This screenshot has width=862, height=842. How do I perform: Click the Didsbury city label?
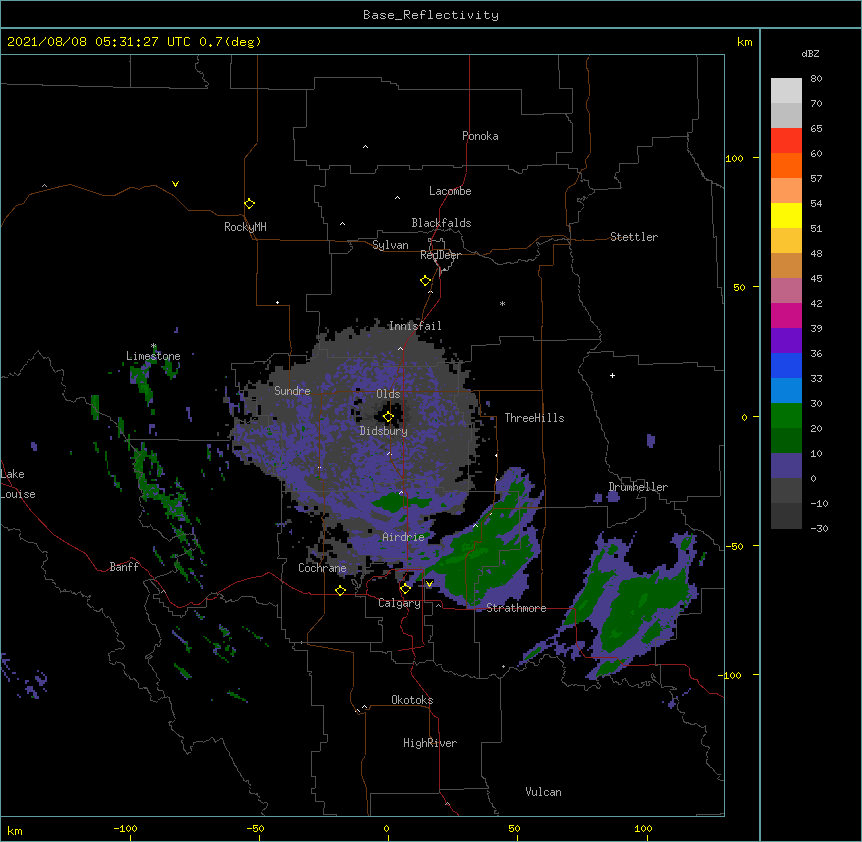384,431
